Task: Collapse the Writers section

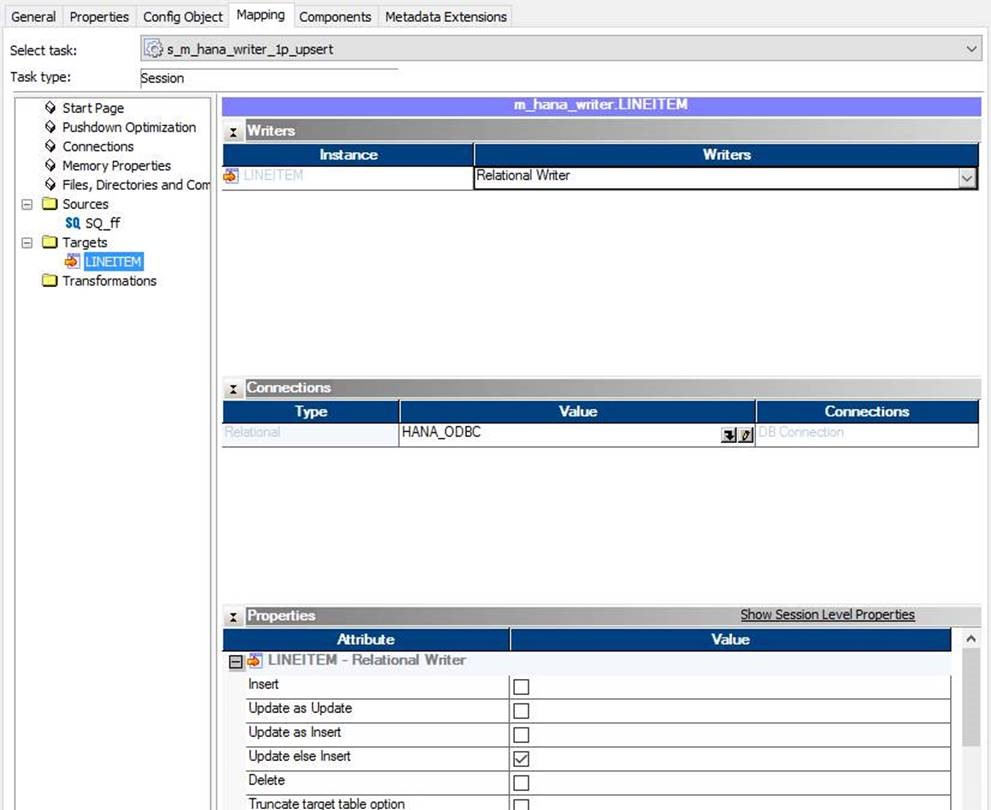Action: tap(233, 131)
